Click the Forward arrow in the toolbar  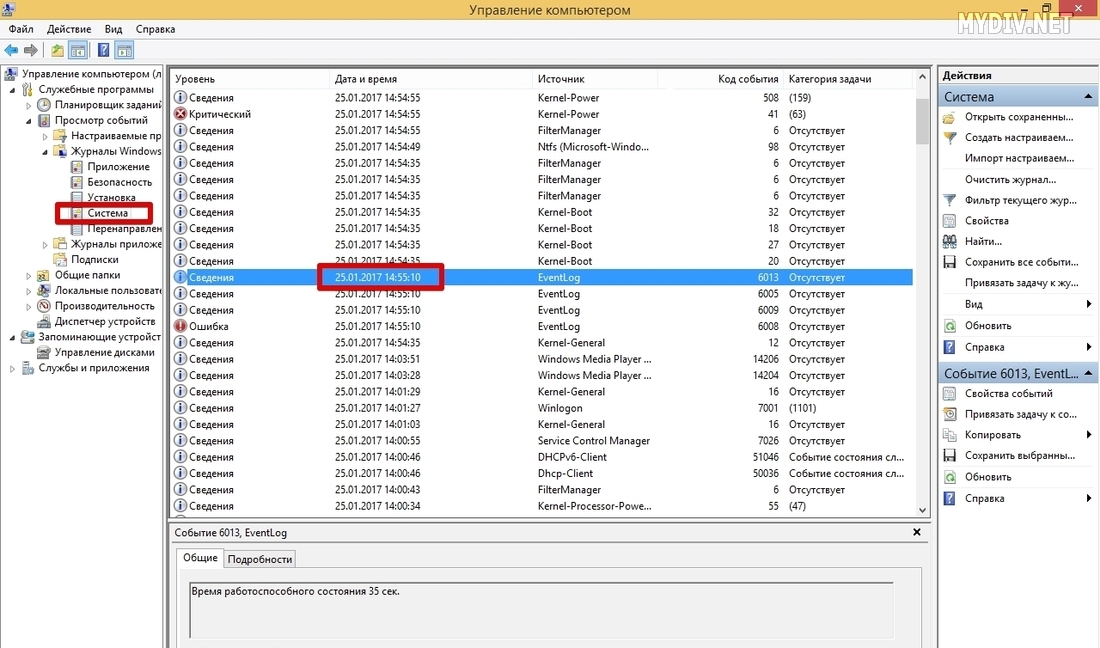[x=31, y=50]
